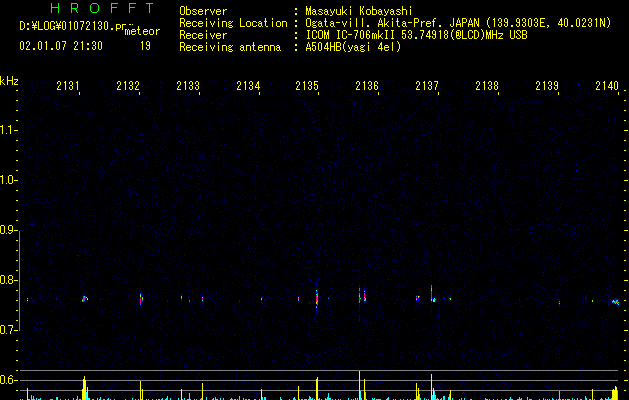
Task: Click the 2132 time axis marker
Action: [x=128, y=85]
